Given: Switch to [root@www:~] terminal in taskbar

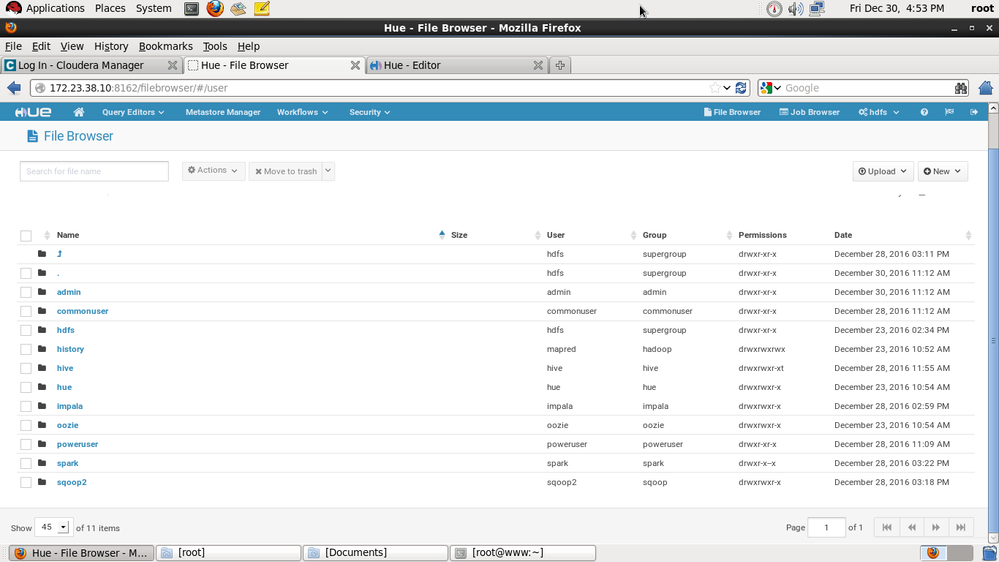Looking at the screenshot, I should [523, 552].
